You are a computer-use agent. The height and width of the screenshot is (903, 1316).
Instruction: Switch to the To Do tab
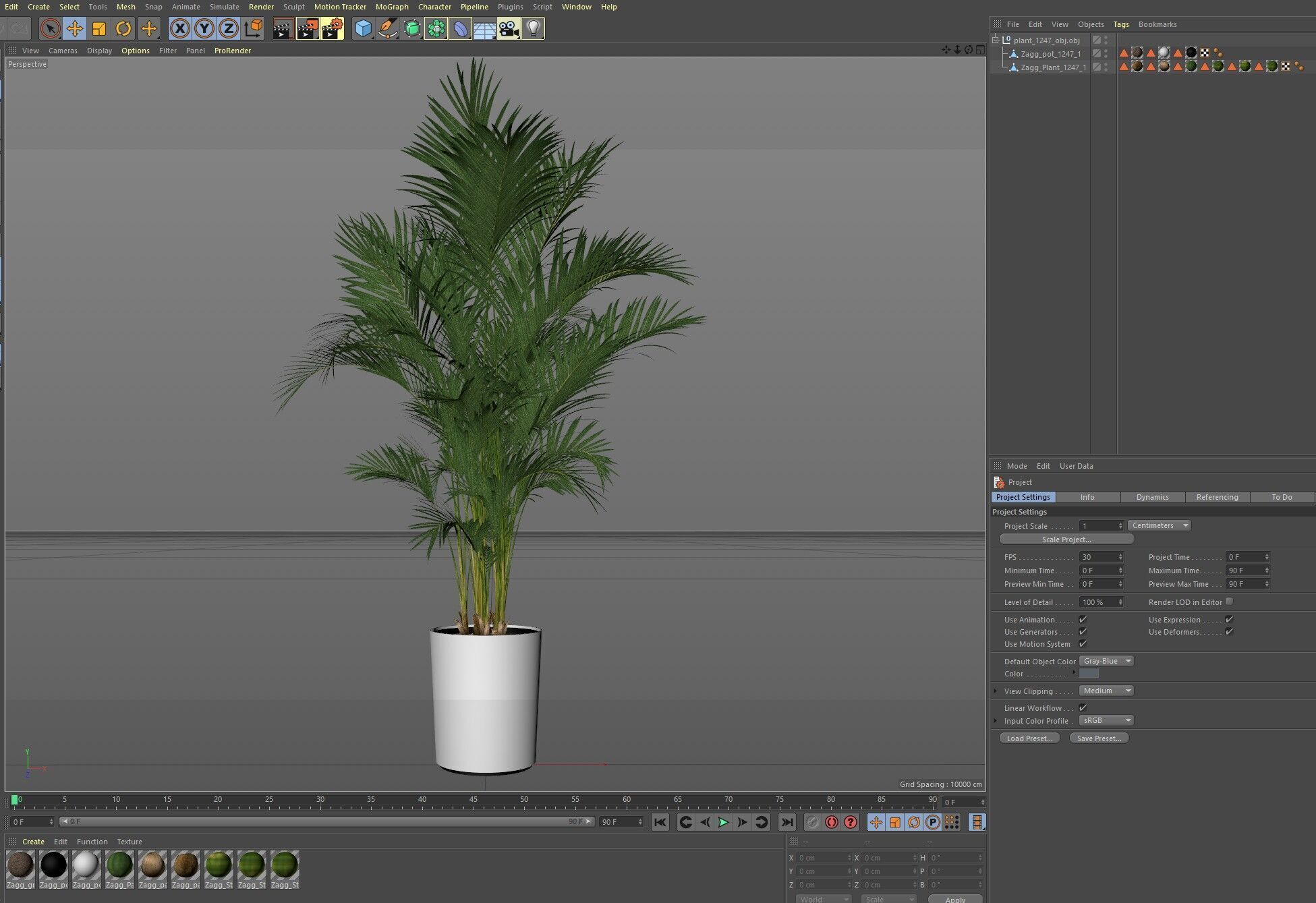1282,498
